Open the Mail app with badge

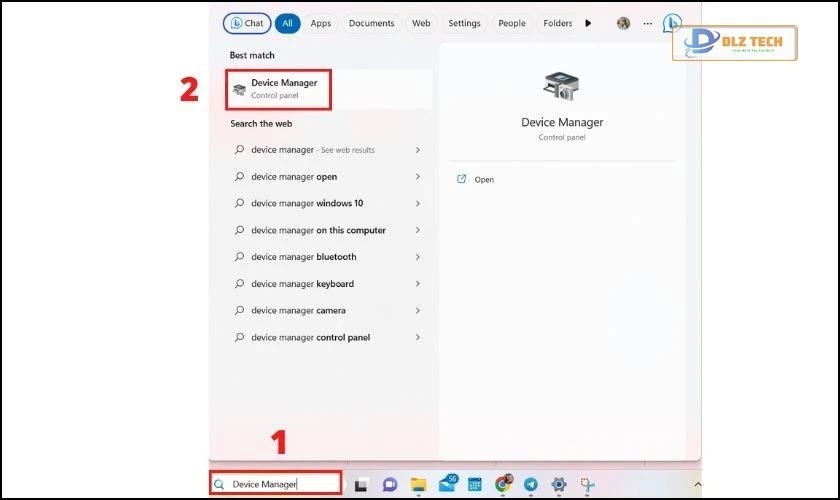[447, 484]
